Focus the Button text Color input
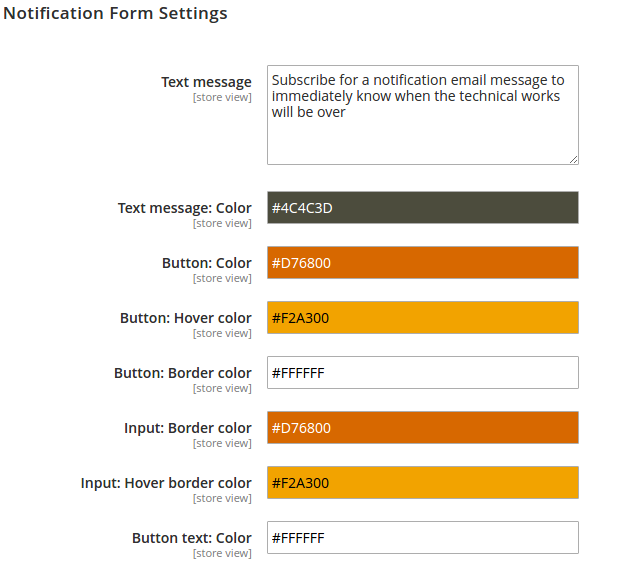This screenshot has height=561, width=625. tap(423, 537)
